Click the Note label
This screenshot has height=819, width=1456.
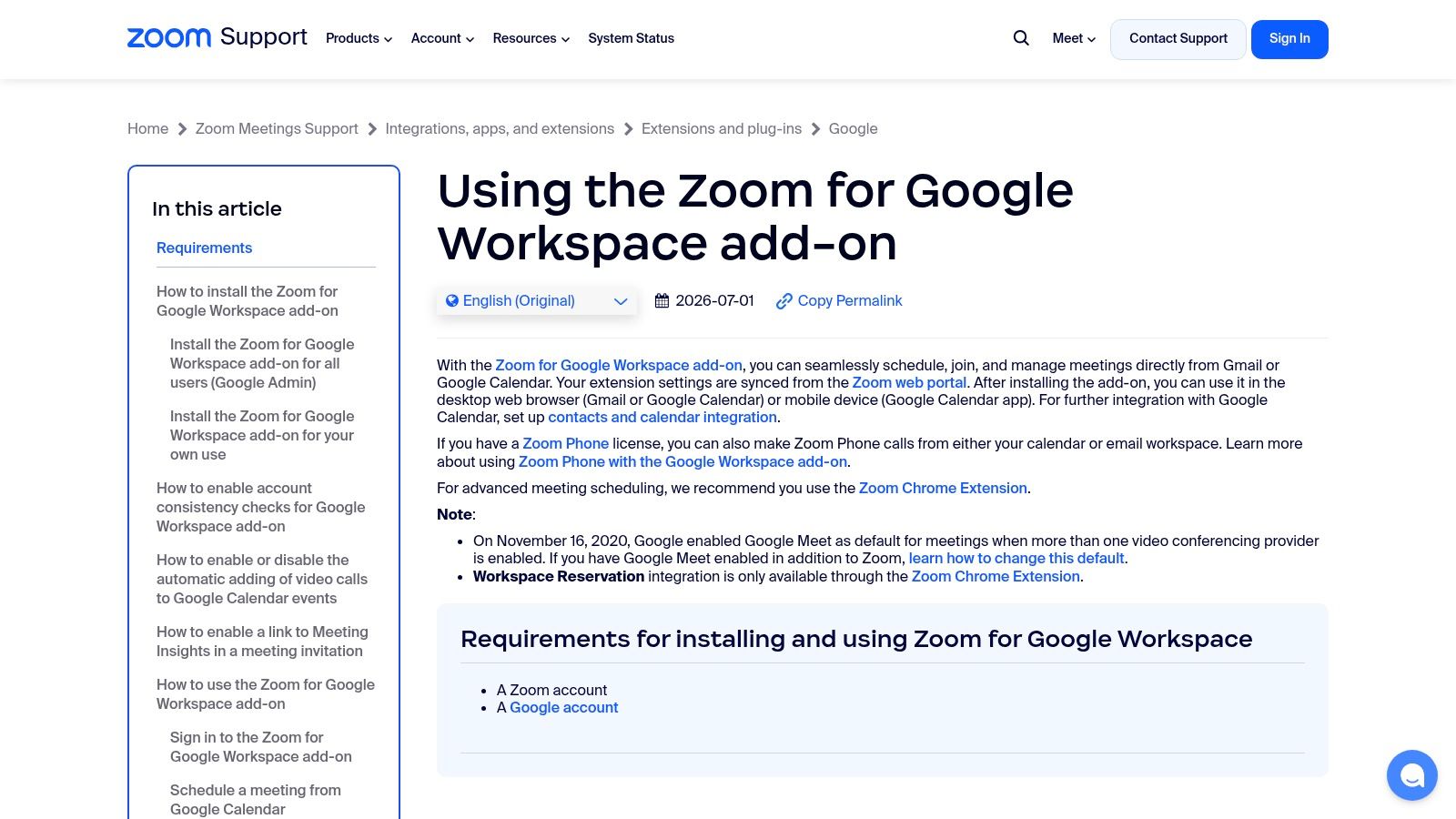click(x=454, y=514)
